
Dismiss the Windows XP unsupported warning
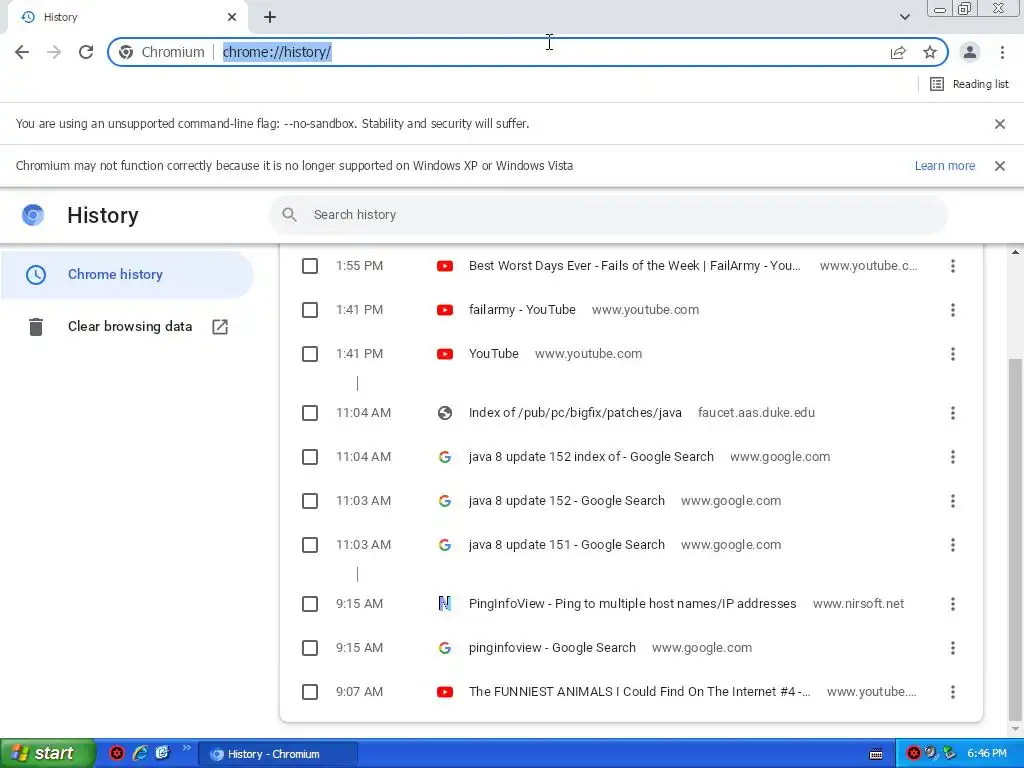pyautogui.click(x=1000, y=166)
